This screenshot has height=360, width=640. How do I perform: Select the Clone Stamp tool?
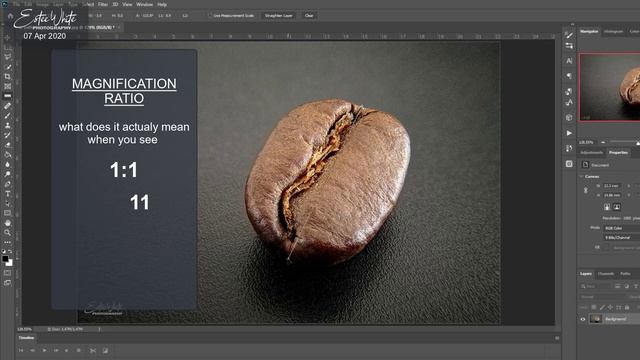7,125
